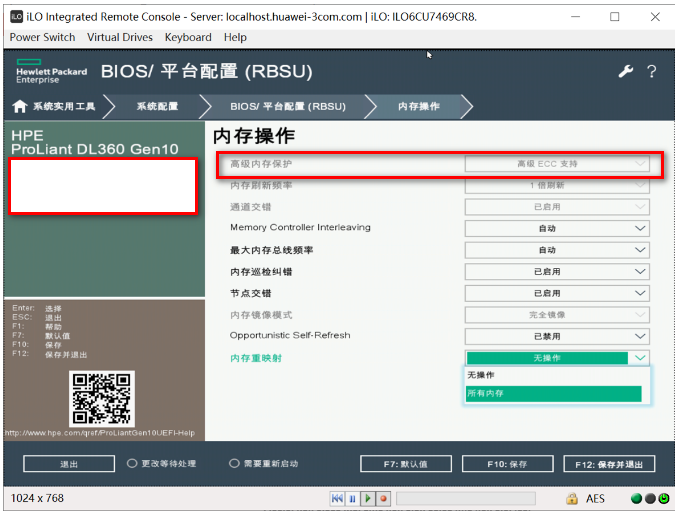Open the 节点交错 dropdown

point(557,293)
